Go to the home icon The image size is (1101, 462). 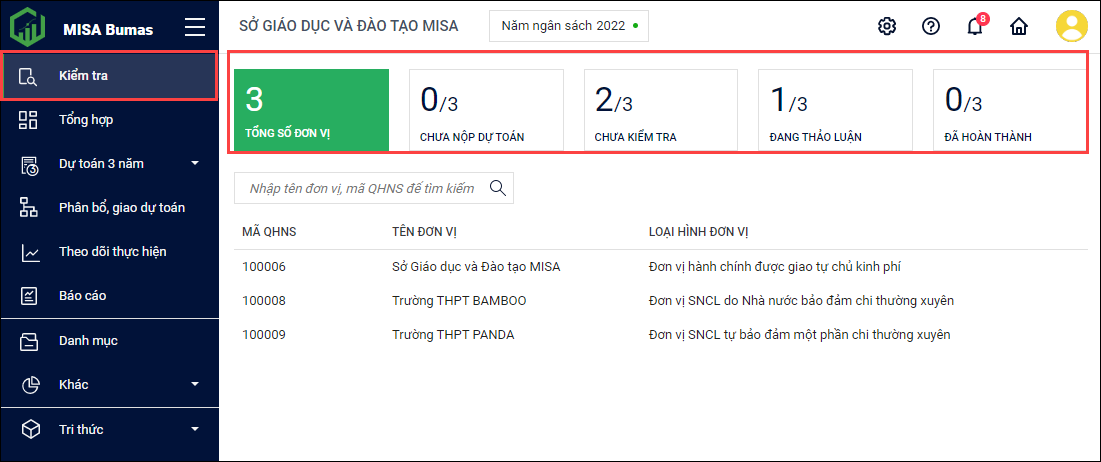point(1019,27)
